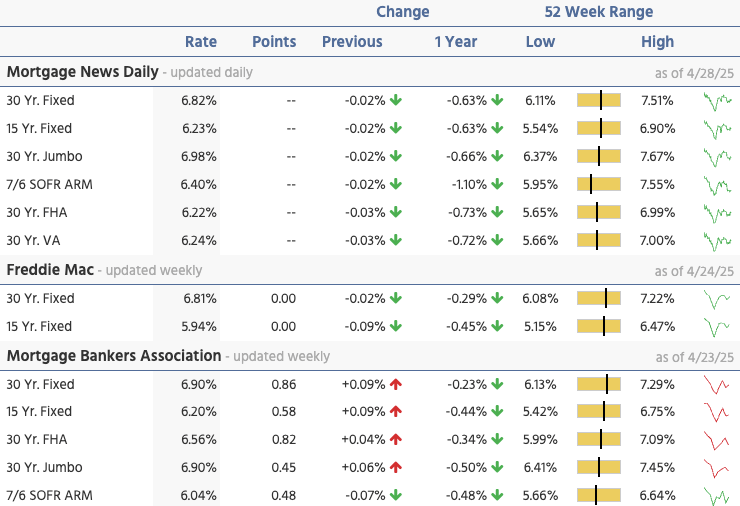Click the red sparkline for MBA 30 Yr. Fixed
This screenshot has height=506, width=740.
tap(717, 384)
